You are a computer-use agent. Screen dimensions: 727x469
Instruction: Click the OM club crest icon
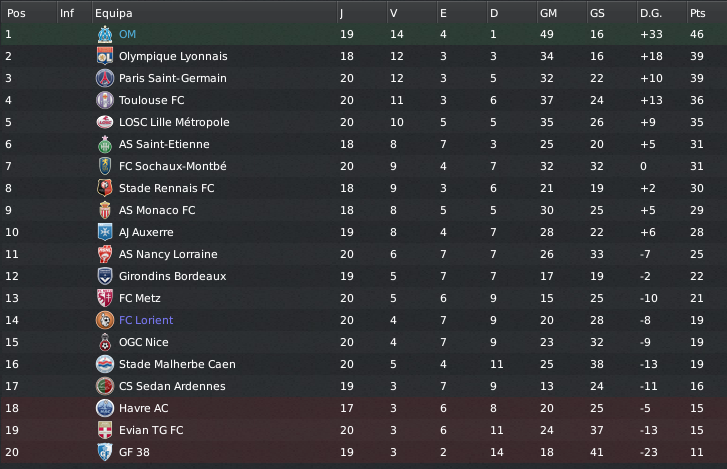tap(104, 34)
